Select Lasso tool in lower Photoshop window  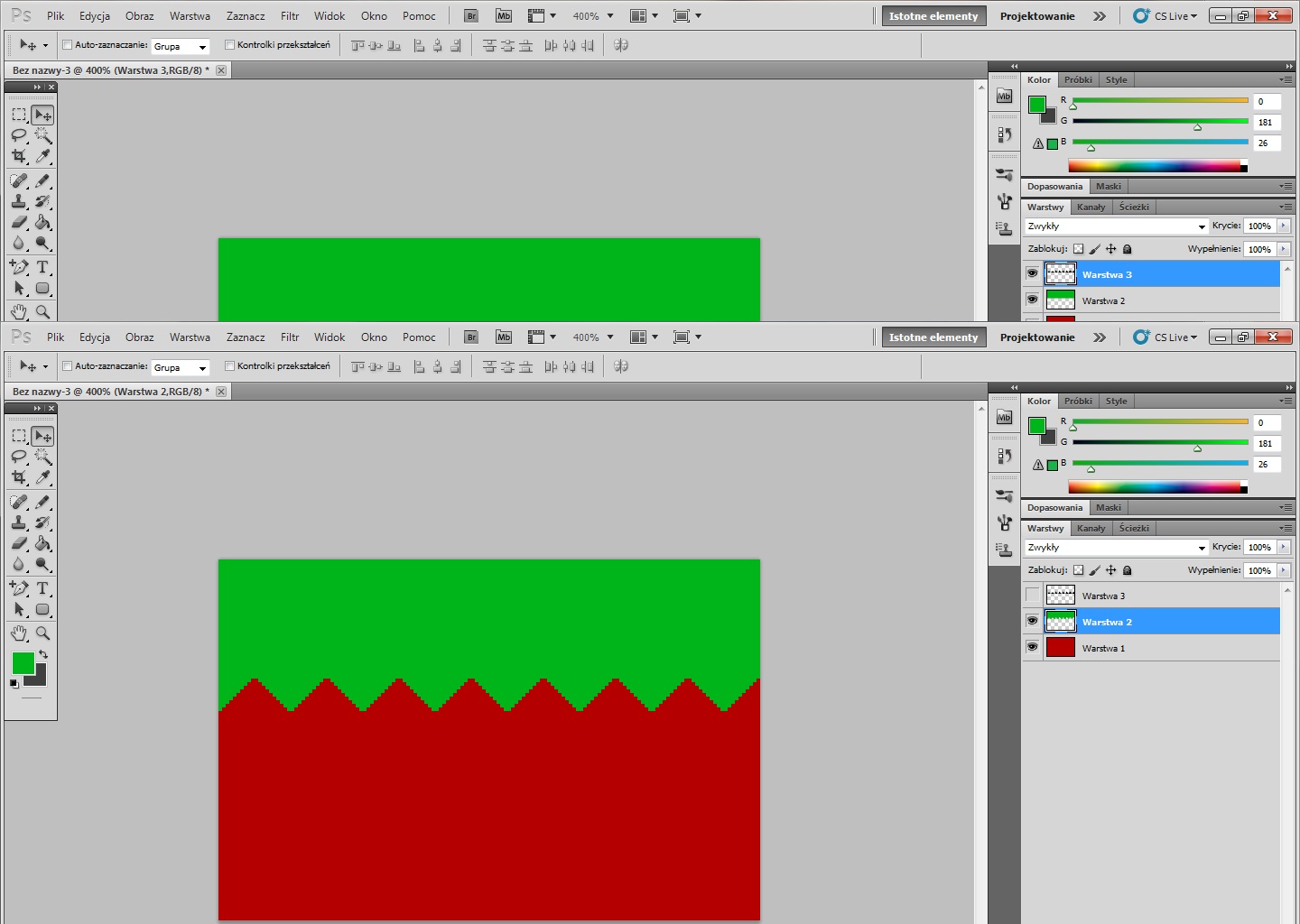[19, 457]
